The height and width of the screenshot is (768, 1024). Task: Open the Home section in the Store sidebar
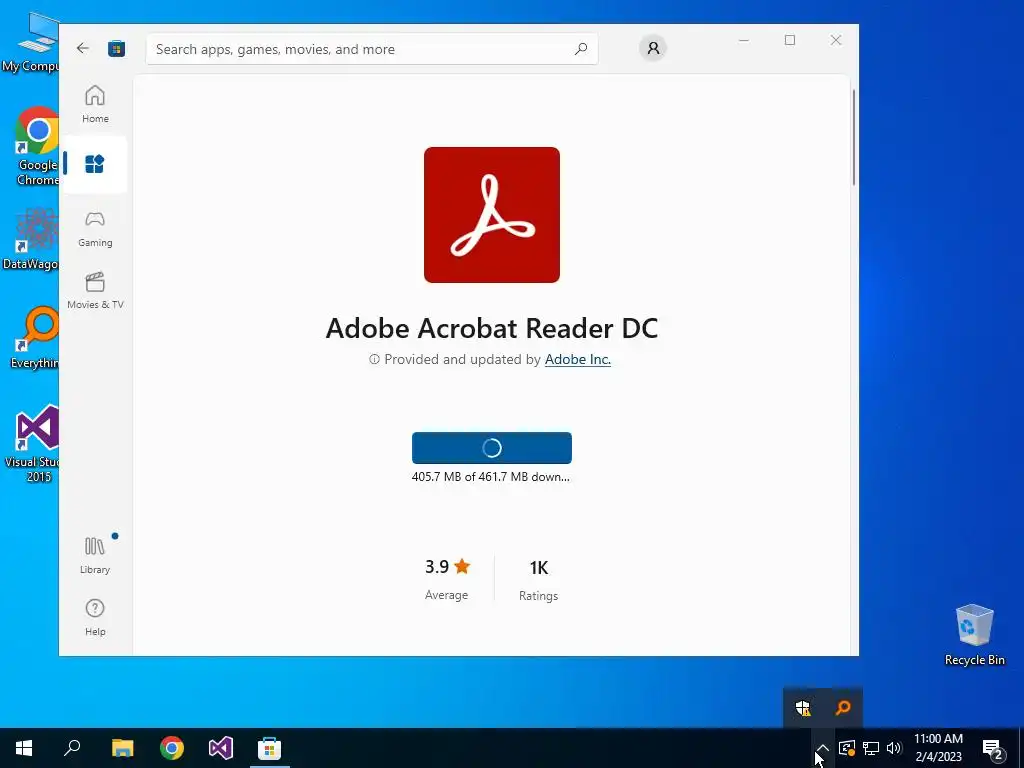coord(95,104)
